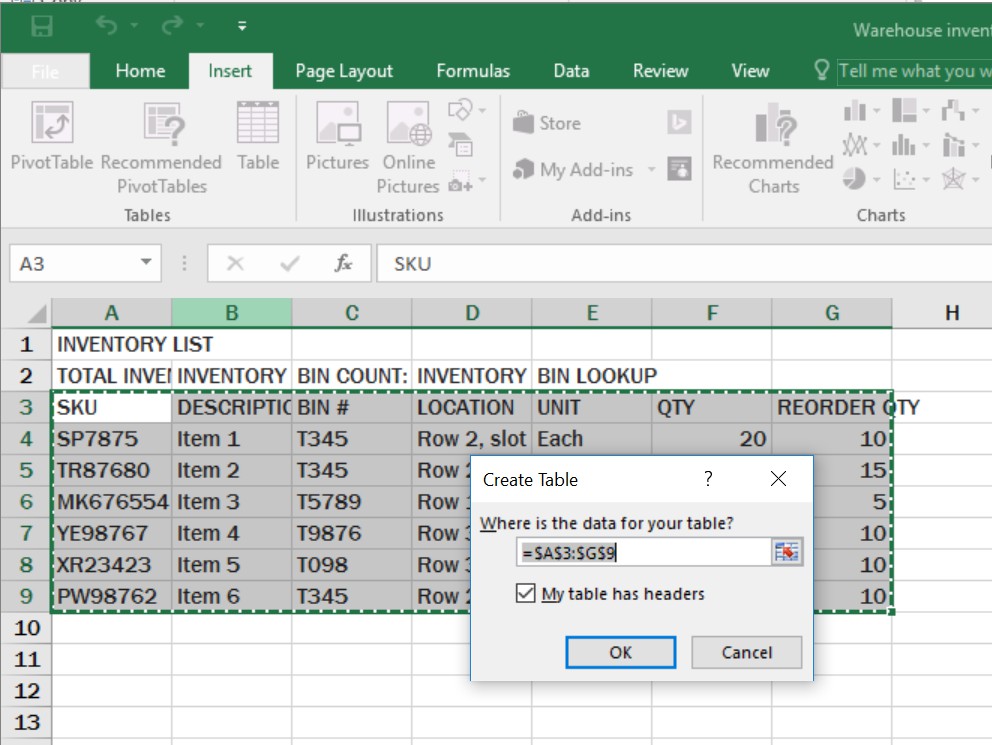The height and width of the screenshot is (745, 992).
Task: Open the Office Store
Action: 549,122
